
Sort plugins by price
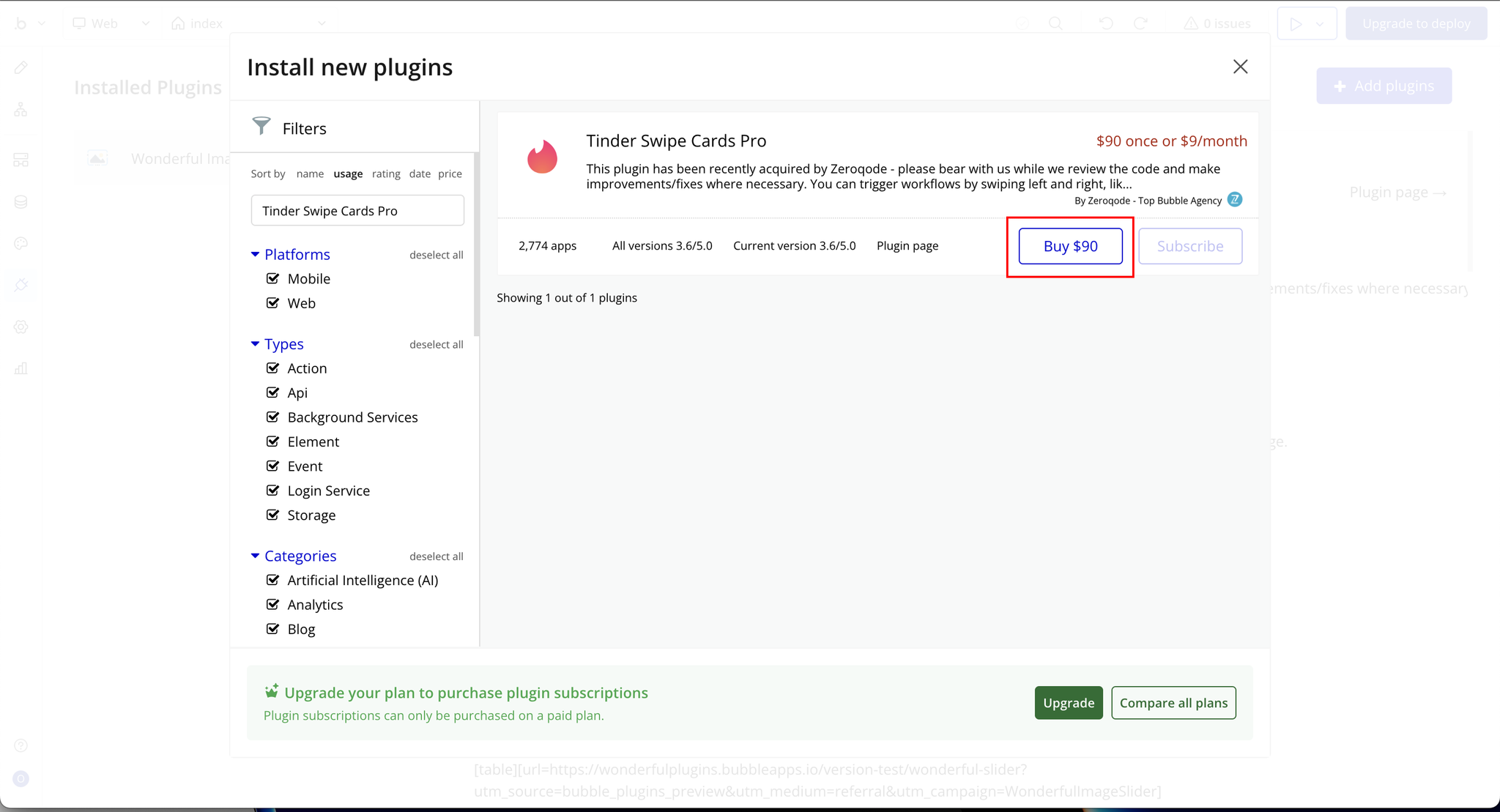coord(450,174)
